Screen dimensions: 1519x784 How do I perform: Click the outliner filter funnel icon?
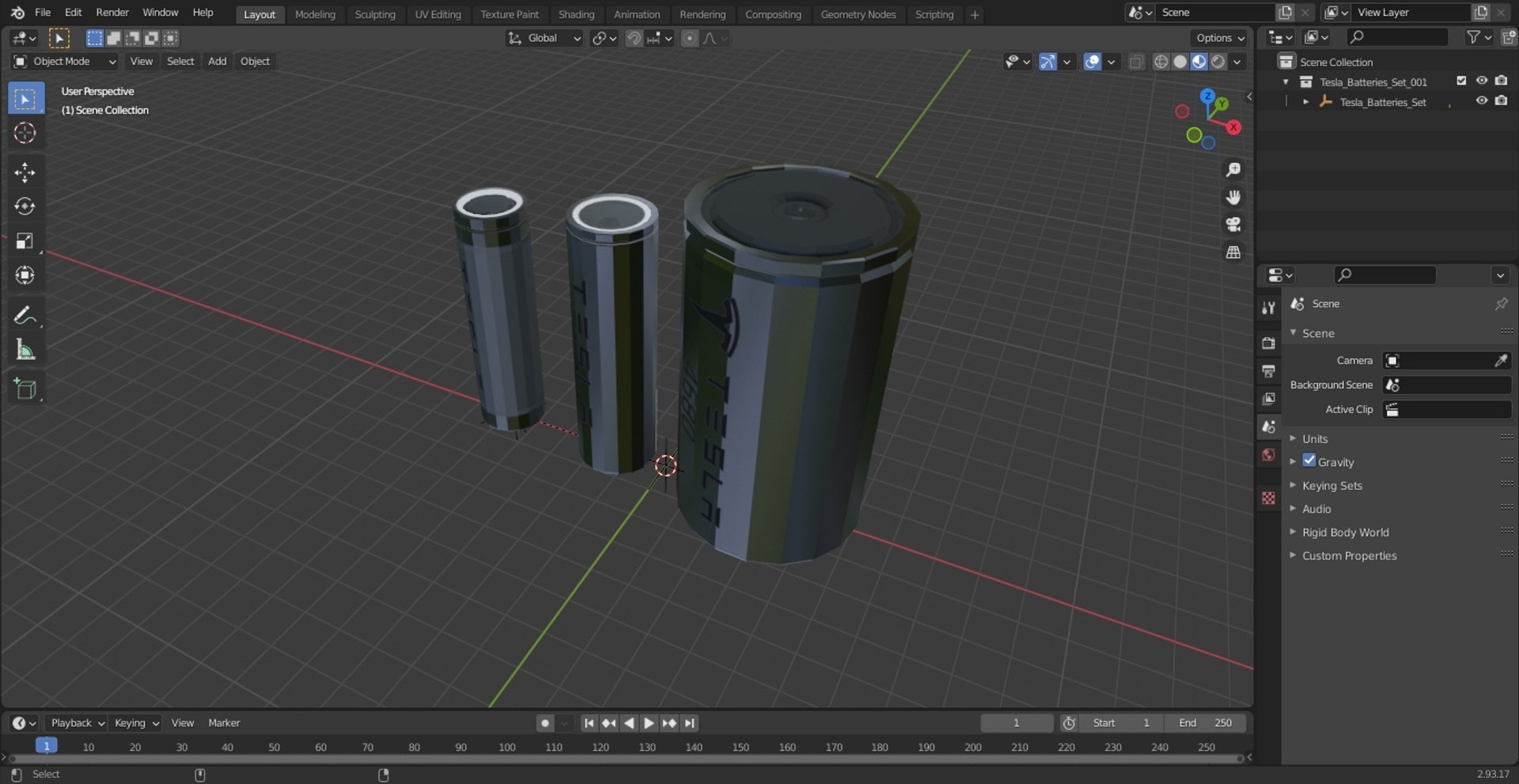click(1473, 37)
